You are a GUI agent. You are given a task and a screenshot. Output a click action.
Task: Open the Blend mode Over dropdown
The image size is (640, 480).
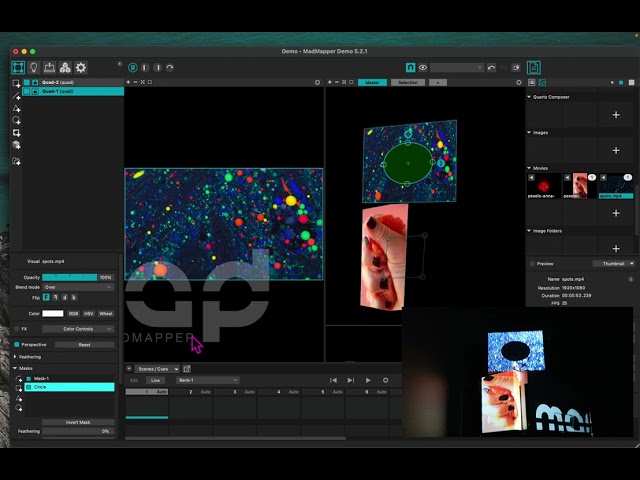pos(78,287)
